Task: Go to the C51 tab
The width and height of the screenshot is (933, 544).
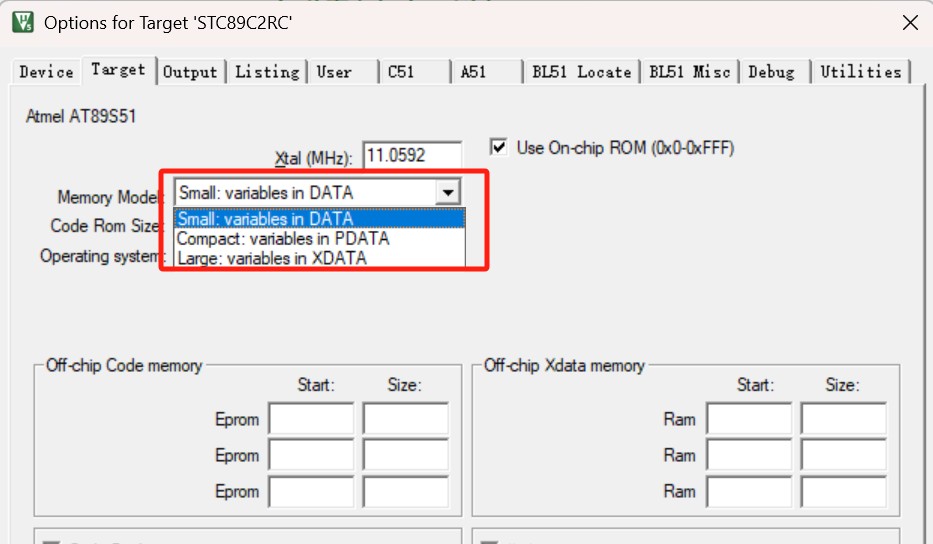Action: [415, 72]
